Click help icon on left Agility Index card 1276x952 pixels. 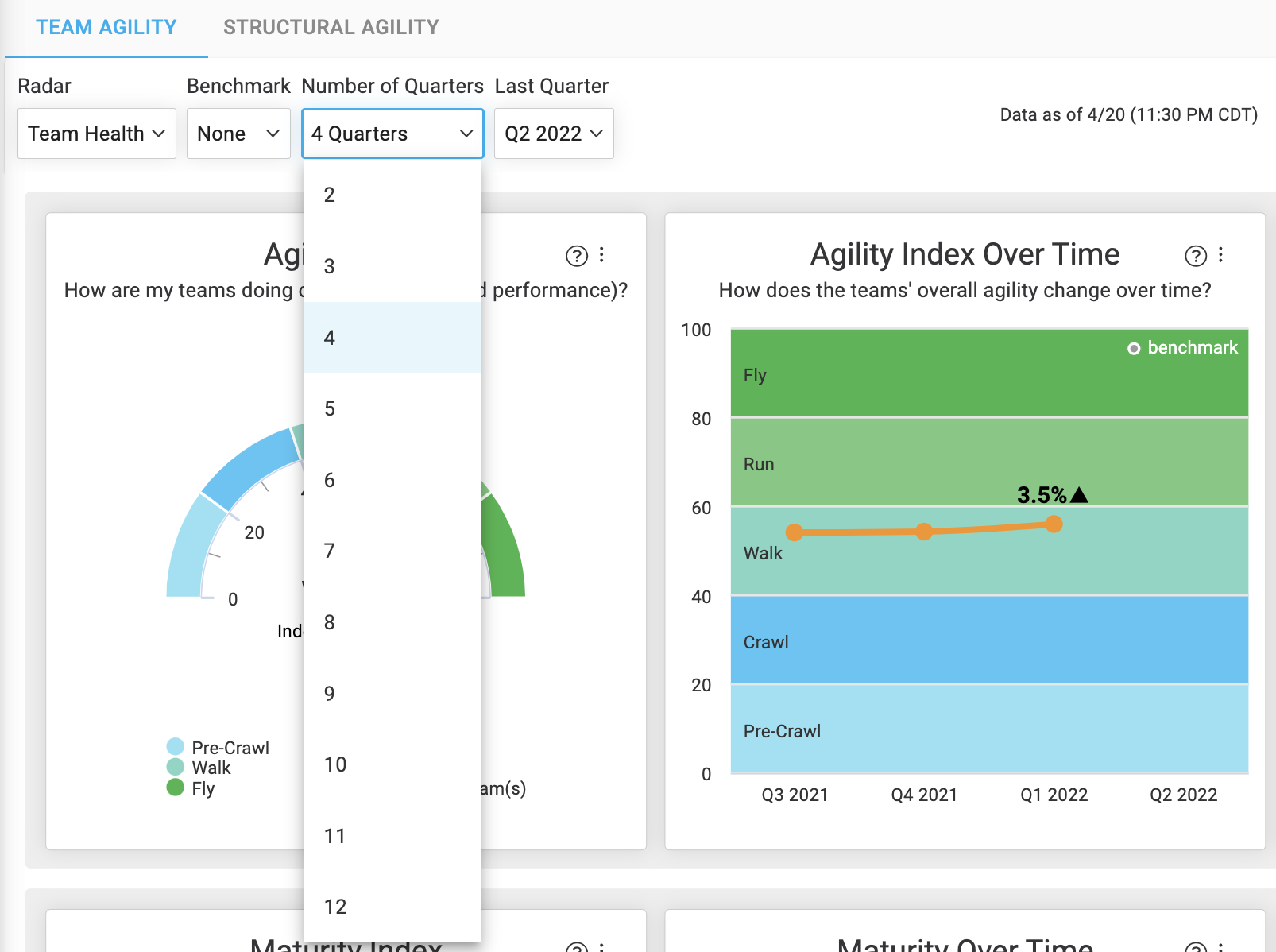[x=576, y=256]
